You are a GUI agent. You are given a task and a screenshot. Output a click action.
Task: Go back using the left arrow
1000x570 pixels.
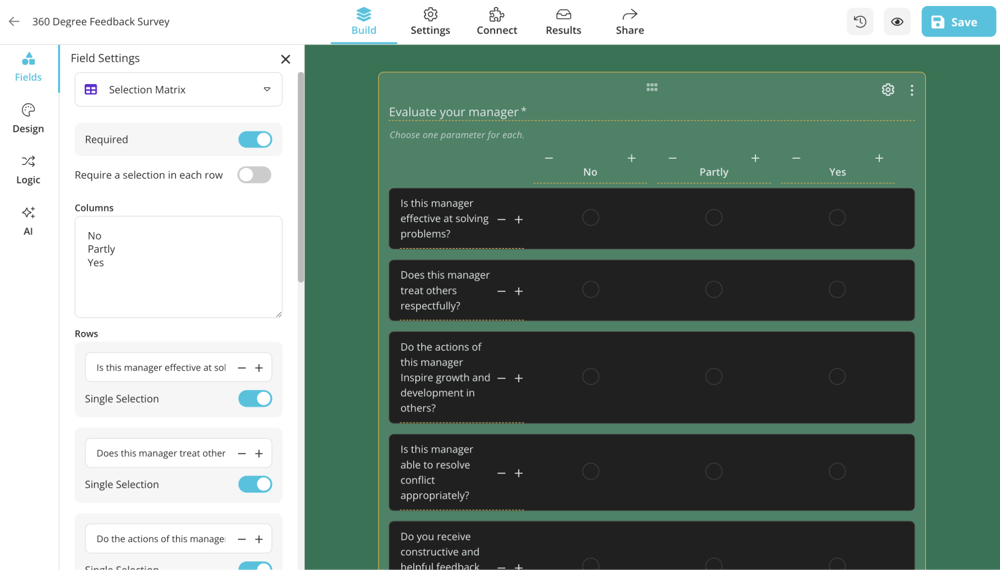tap(14, 21)
